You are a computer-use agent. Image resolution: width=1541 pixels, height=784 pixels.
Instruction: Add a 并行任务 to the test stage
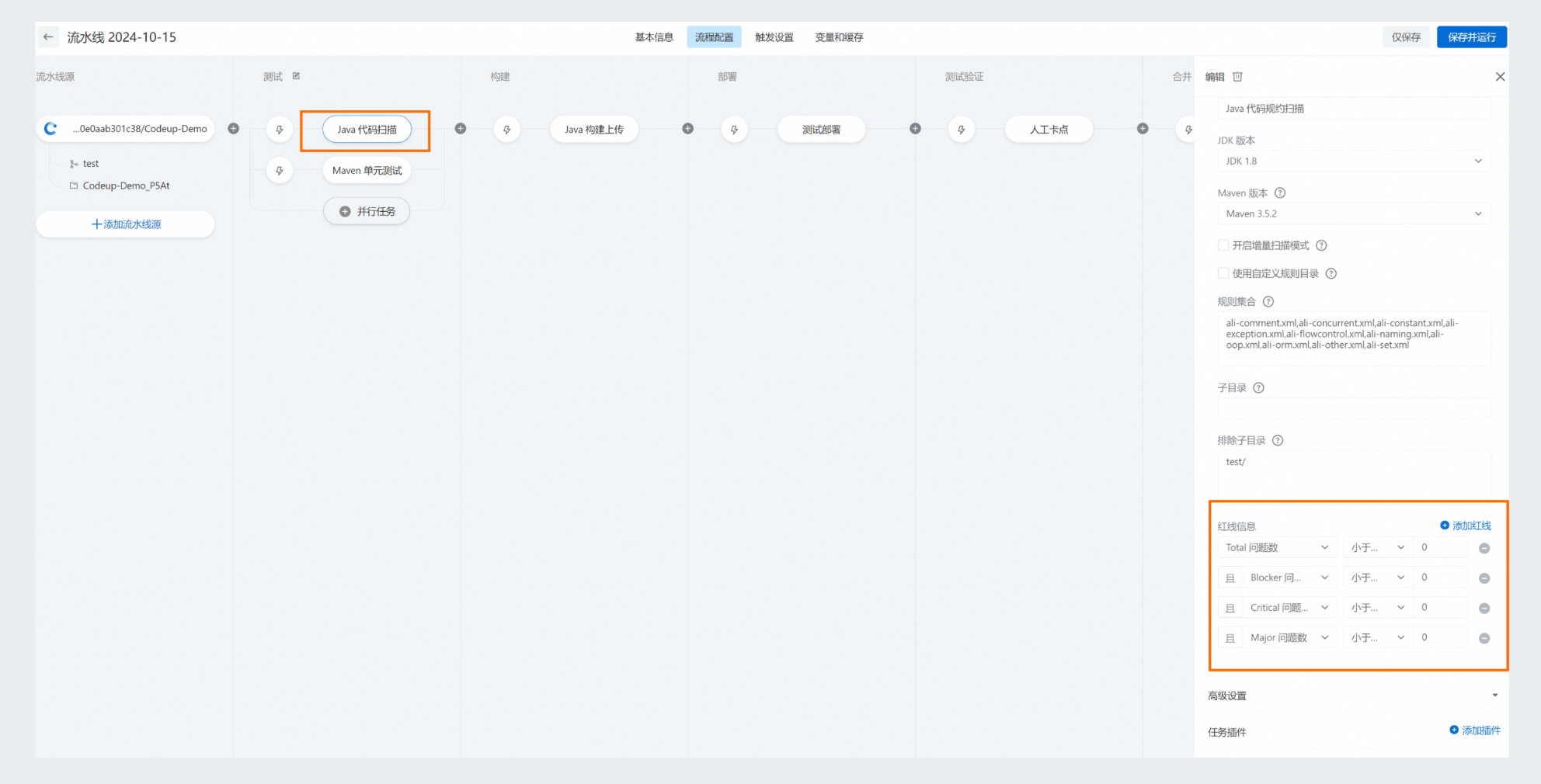(x=367, y=211)
